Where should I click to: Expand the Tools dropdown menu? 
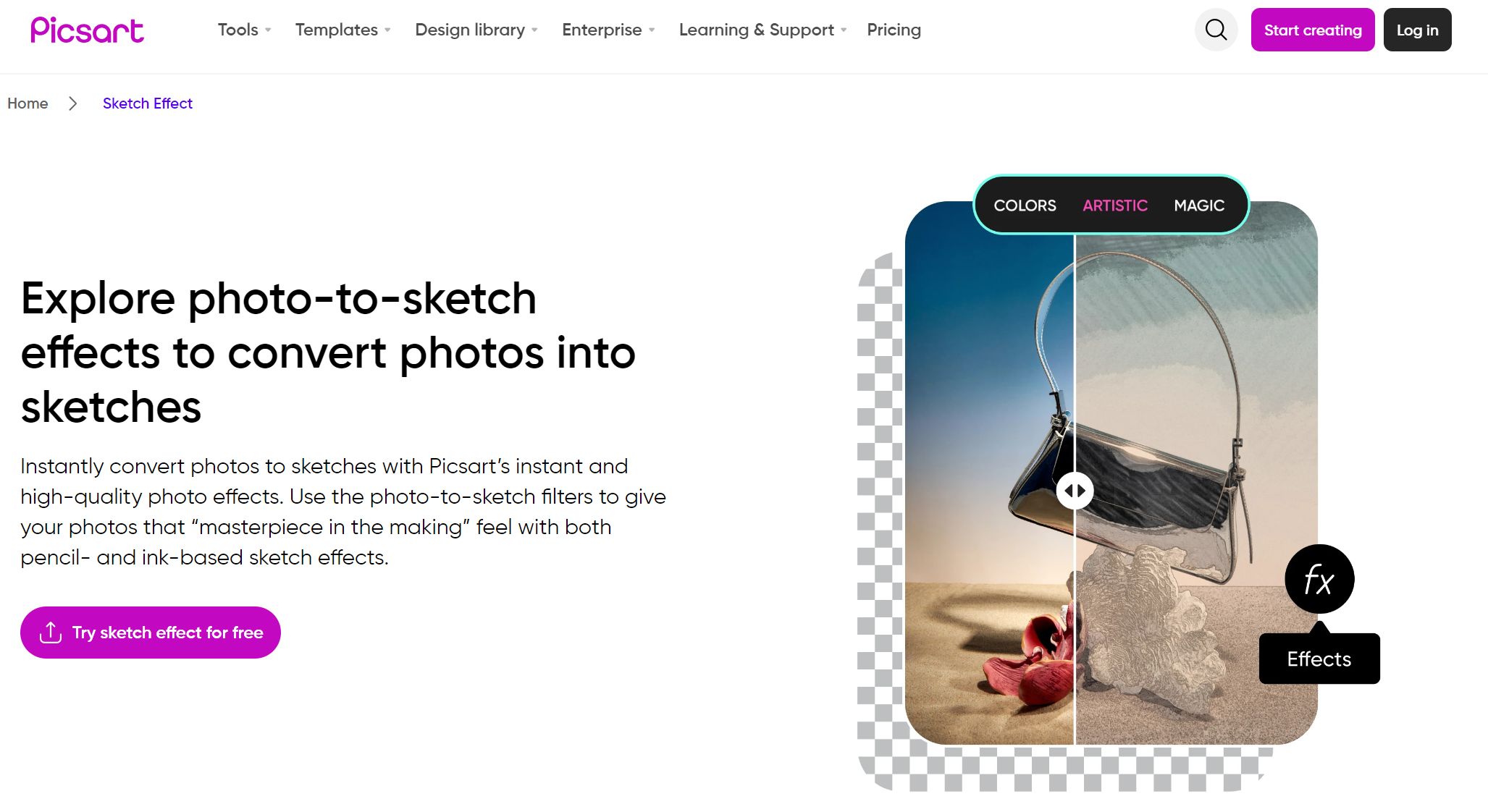coord(243,30)
